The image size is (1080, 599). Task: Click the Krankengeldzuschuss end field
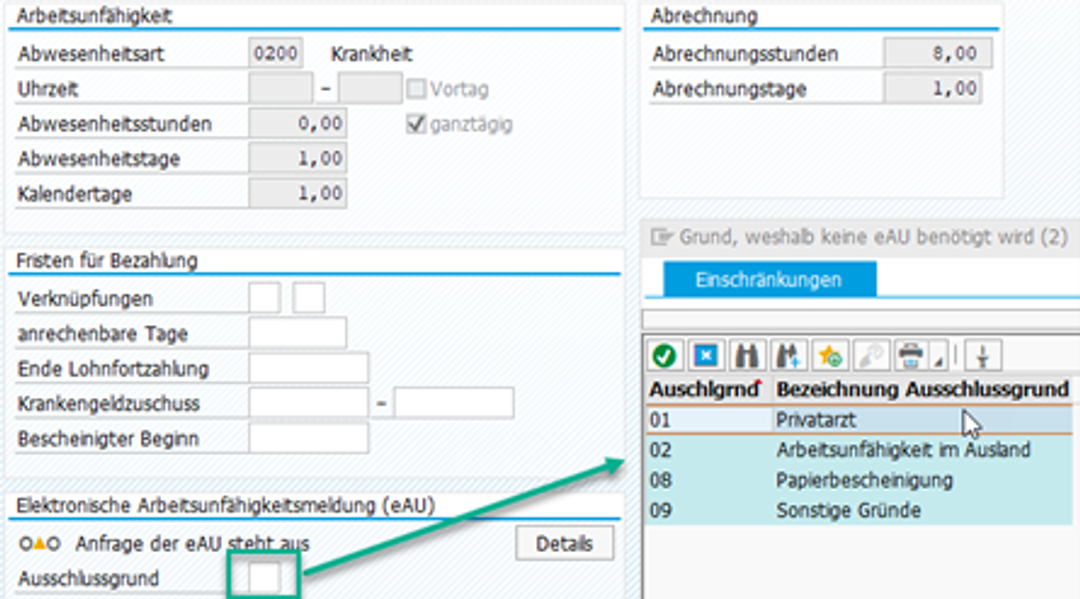(x=454, y=403)
